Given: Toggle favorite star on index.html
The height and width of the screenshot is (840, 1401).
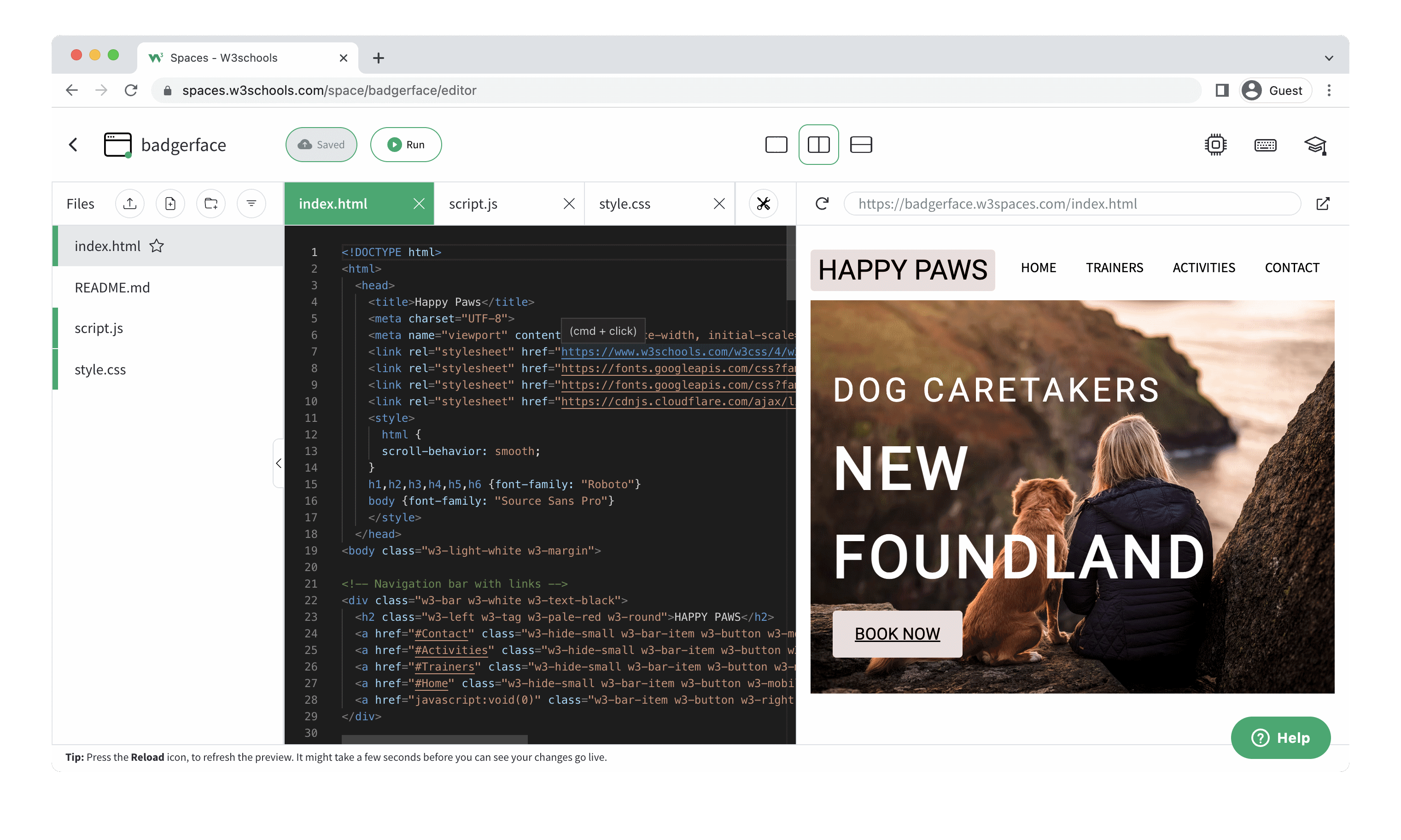Looking at the screenshot, I should [x=157, y=246].
